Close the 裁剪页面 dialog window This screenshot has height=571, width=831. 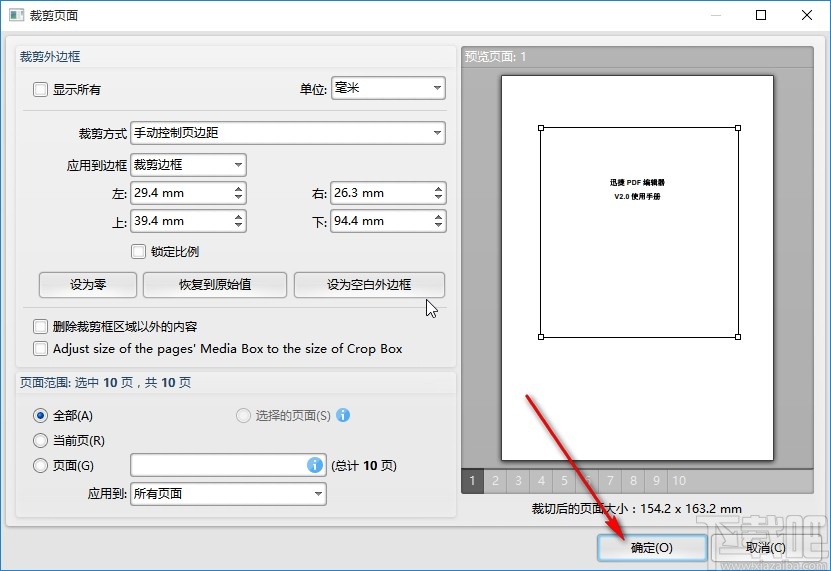coord(807,15)
